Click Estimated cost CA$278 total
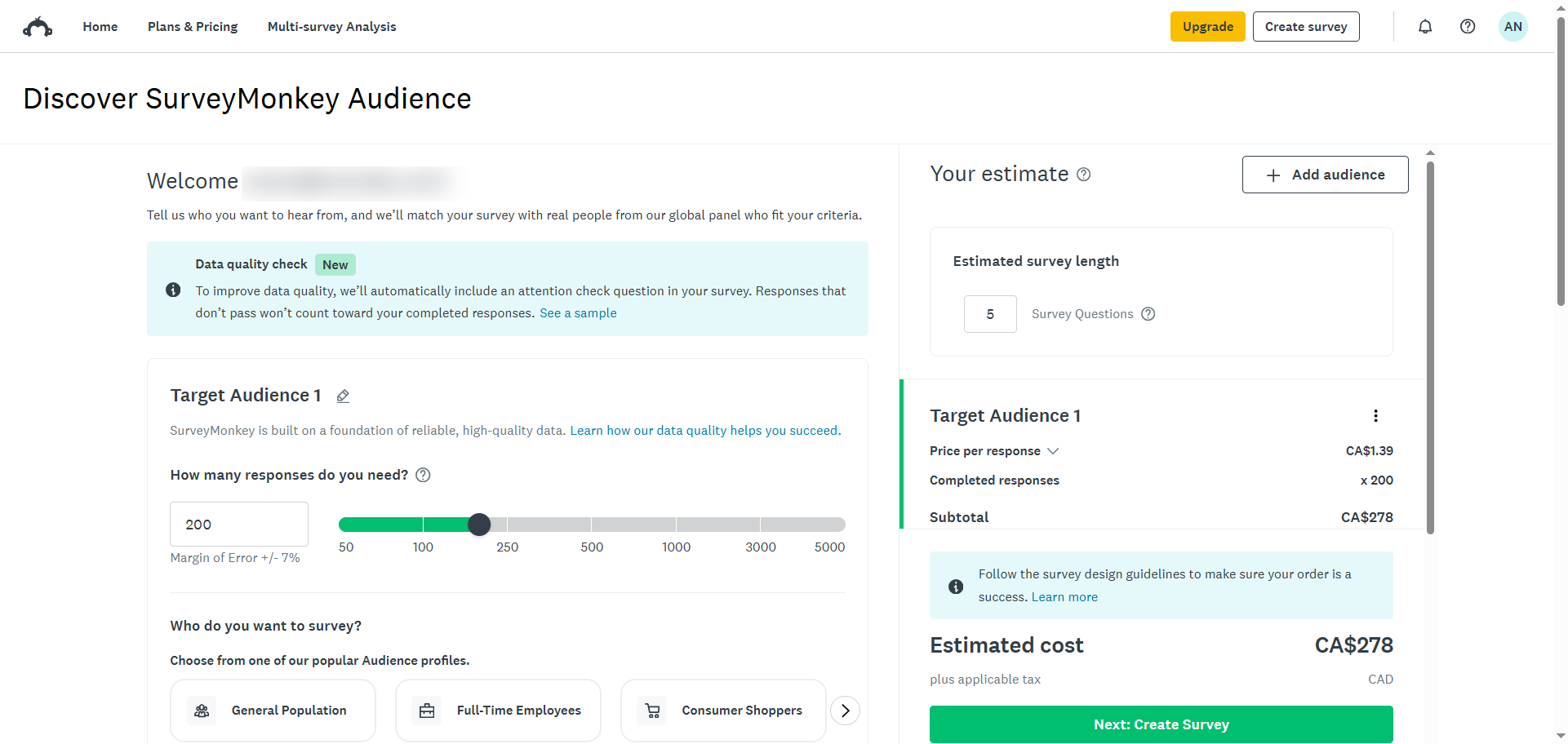Screen dimensions: 1568x744 tap(1353, 645)
